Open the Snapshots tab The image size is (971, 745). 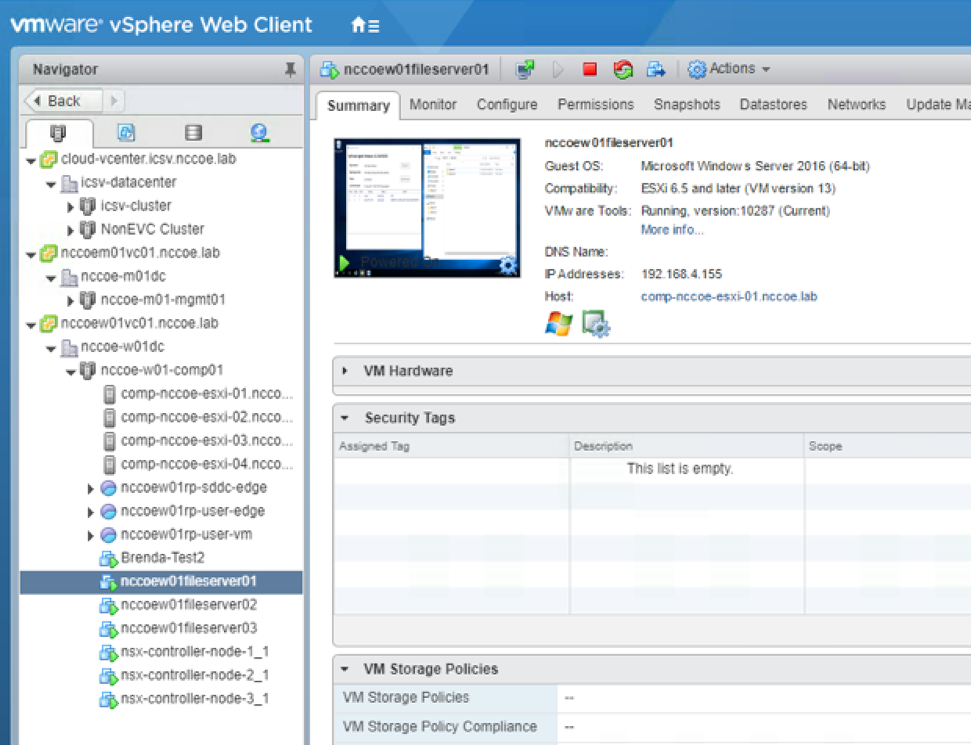[x=687, y=104]
